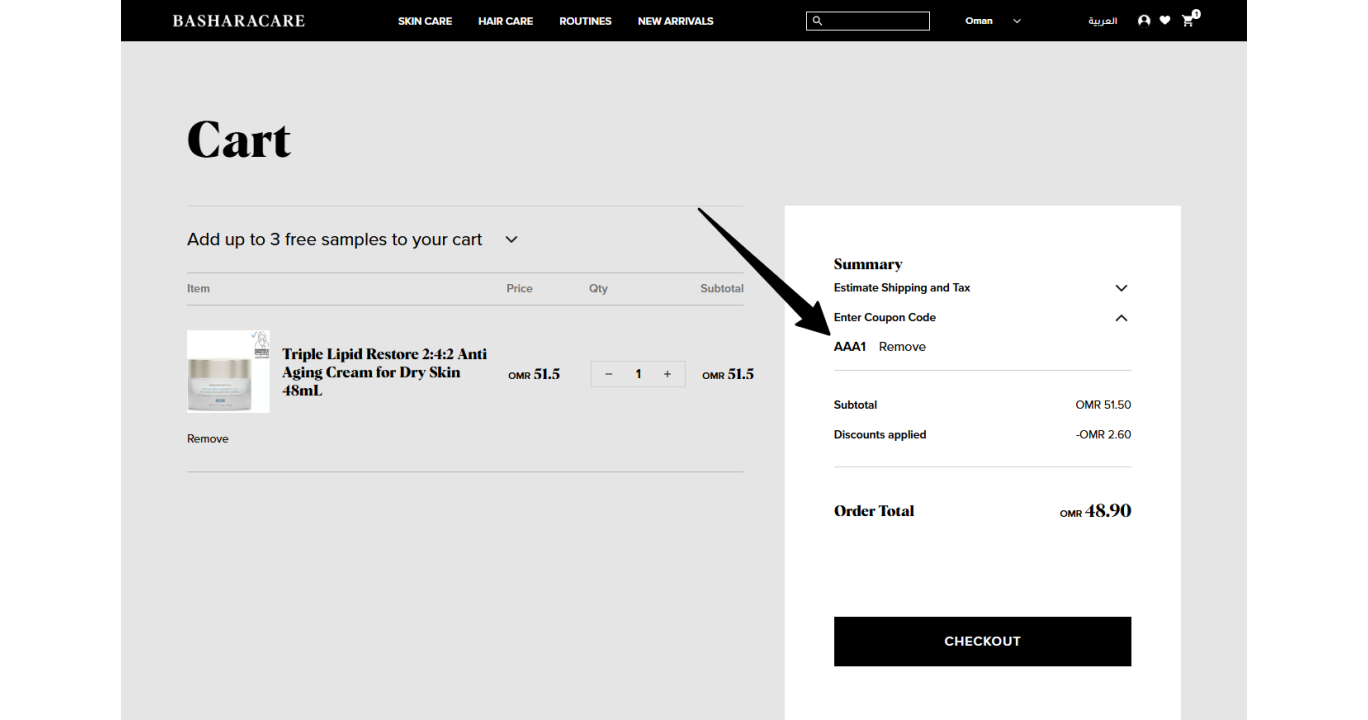Remove the Triple Lipid Restore item from the cart
1368x720 pixels.
coord(208,439)
